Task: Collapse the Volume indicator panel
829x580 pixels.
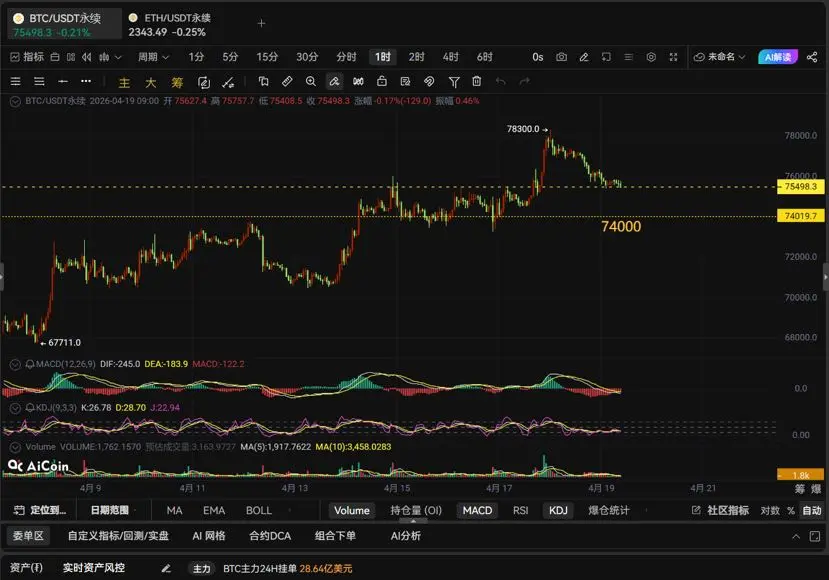Action: click(15, 447)
